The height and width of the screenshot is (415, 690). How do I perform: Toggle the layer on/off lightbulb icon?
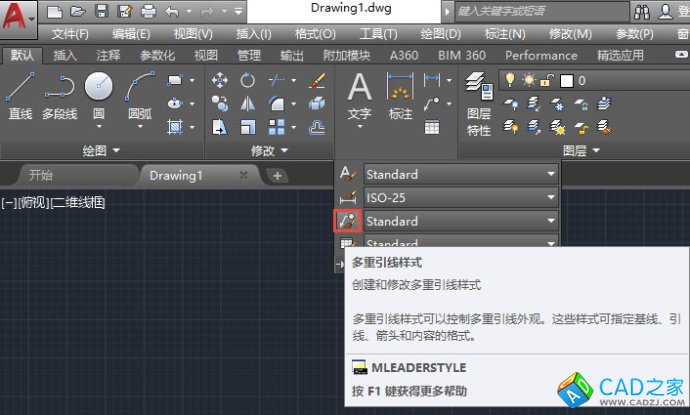point(509,80)
